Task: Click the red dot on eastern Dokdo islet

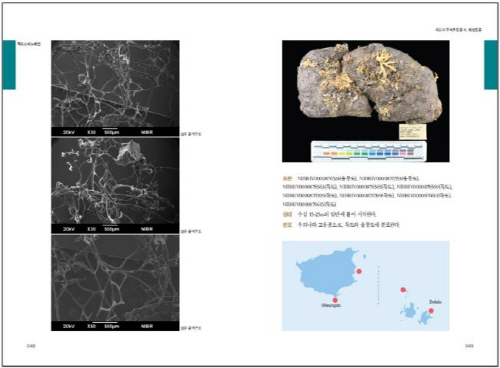Action: click(431, 311)
